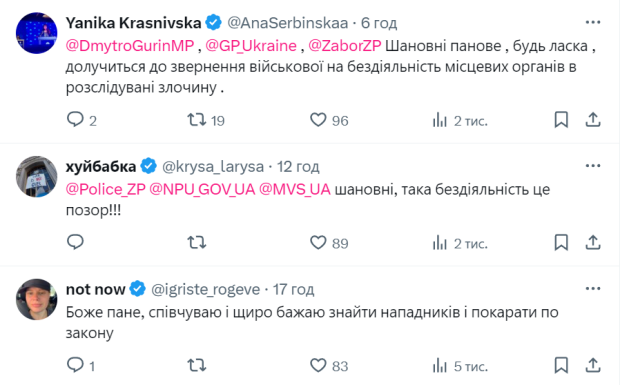Open the @MVS_UA mention
The height and width of the screenshot is (385, 620).
click(295, 189)
